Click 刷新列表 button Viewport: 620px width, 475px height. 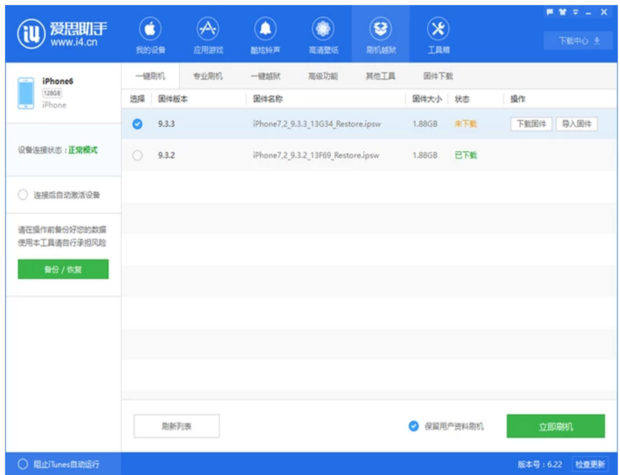[176, 426]
